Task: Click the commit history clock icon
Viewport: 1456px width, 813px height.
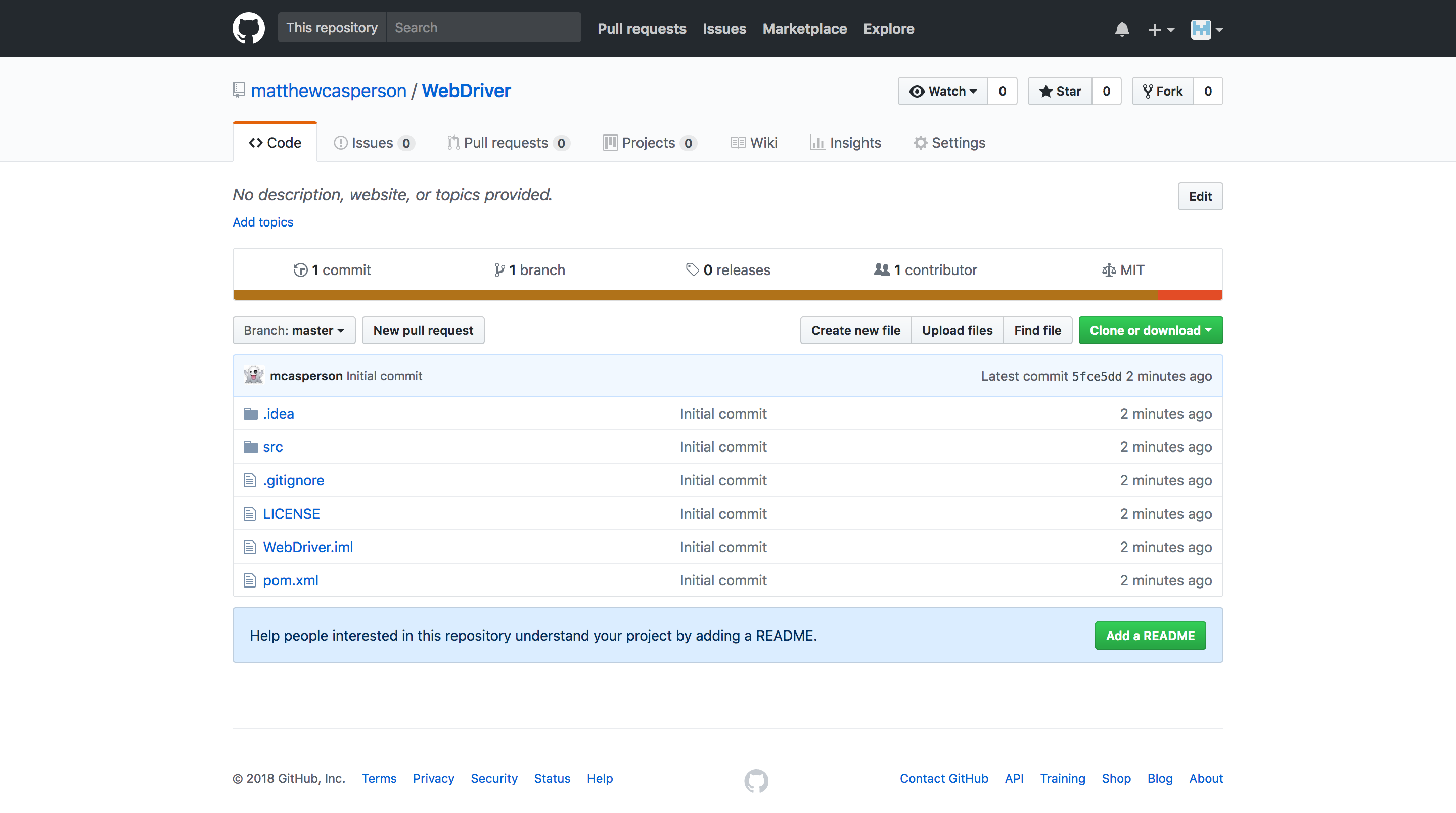Action: [300, 270]
